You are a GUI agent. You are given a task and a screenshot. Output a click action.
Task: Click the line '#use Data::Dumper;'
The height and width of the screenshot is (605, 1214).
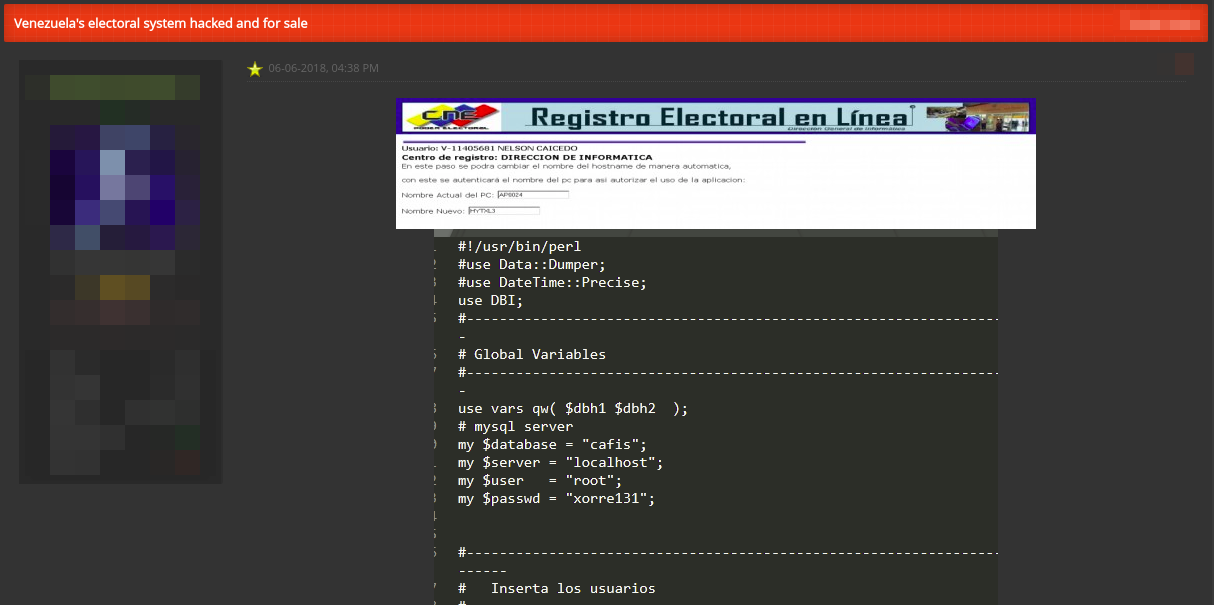coord(532,264)
